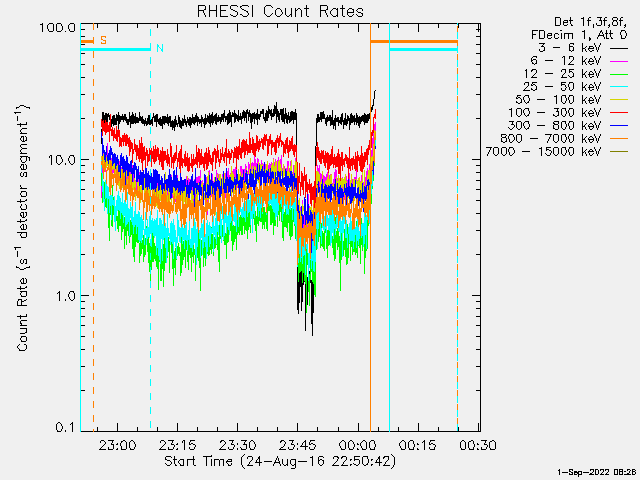This screenshot has height=480, width=640.
Task: Click the red 100 - 300 keV legend line
Action: 619,113
